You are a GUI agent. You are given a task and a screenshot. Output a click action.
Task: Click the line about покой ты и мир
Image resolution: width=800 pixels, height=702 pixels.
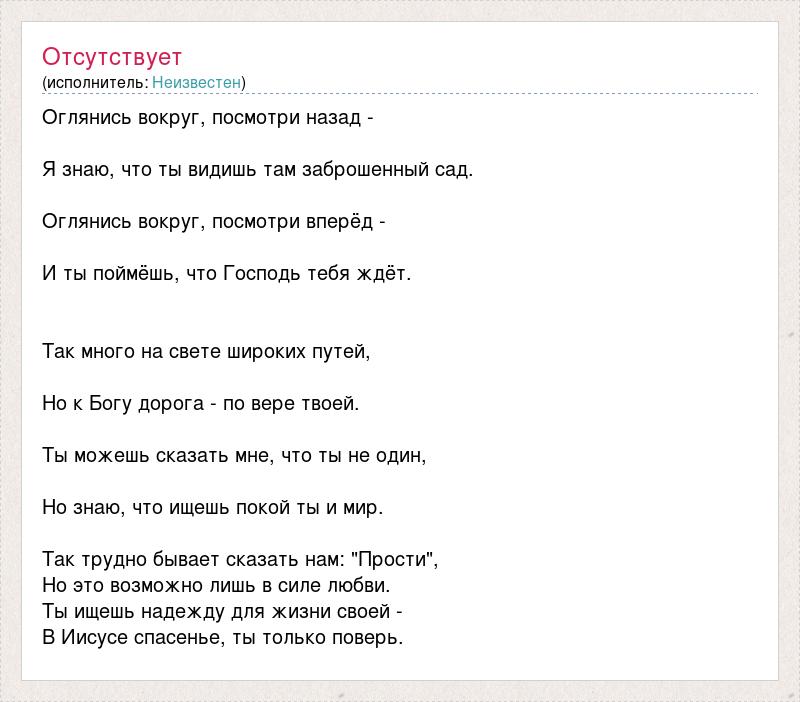(213, 507)
